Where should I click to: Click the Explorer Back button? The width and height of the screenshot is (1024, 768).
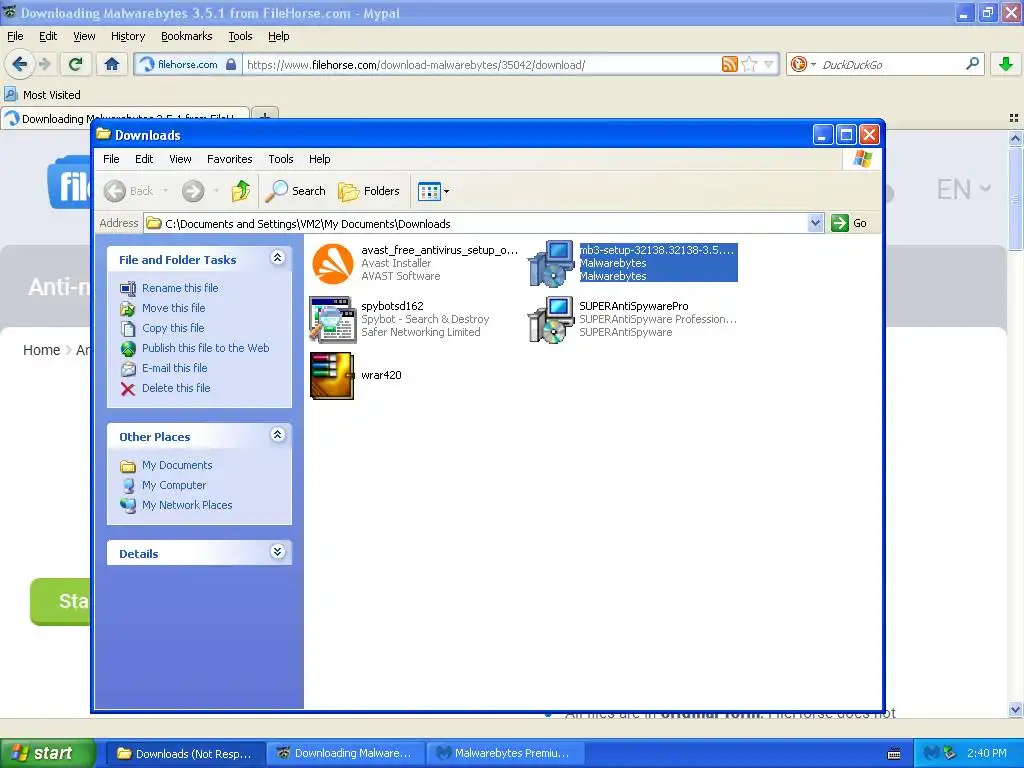point(129,191)
